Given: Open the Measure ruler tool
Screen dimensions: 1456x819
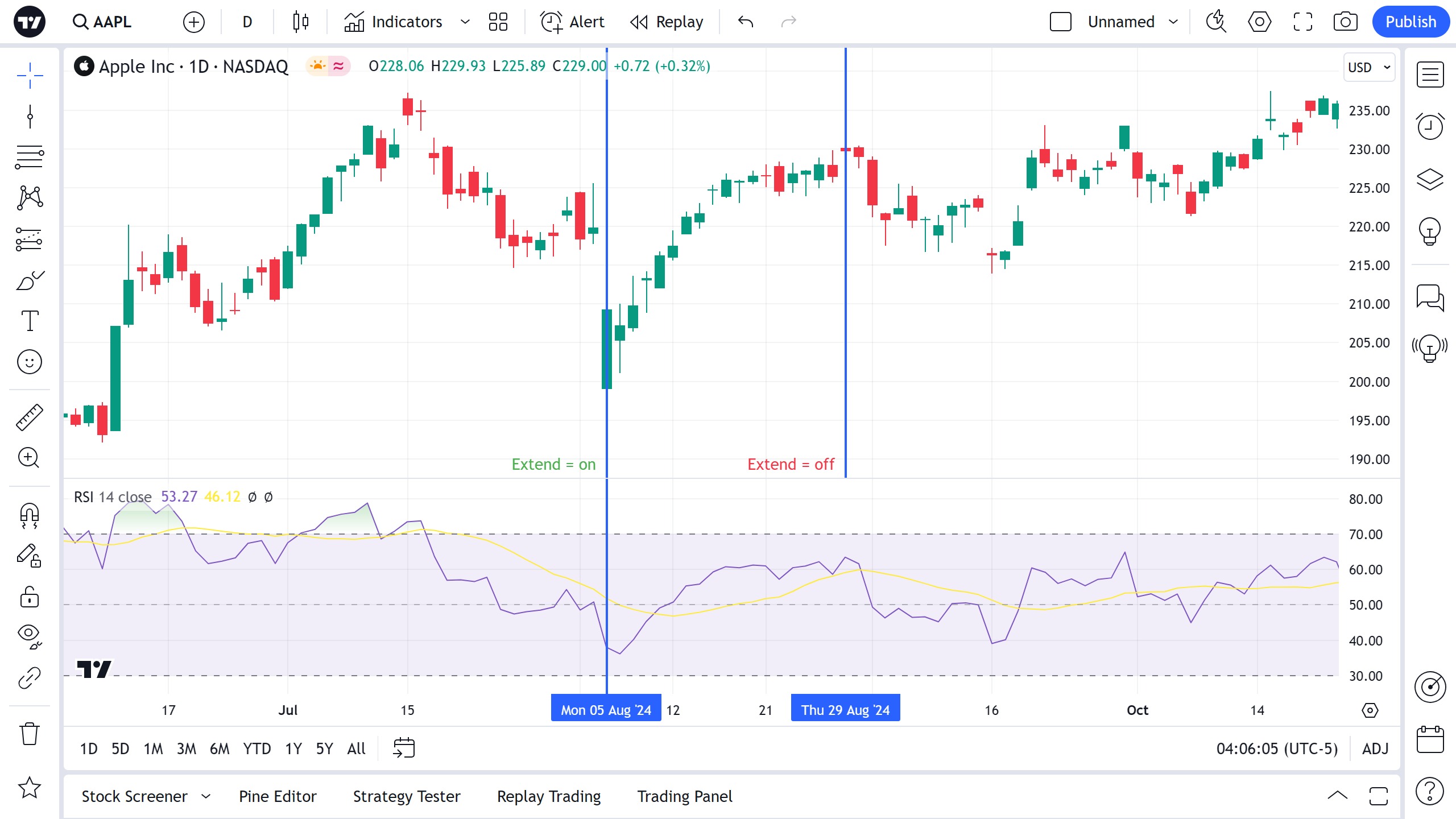Looking at the screenshot, I should tap(29, 417).
